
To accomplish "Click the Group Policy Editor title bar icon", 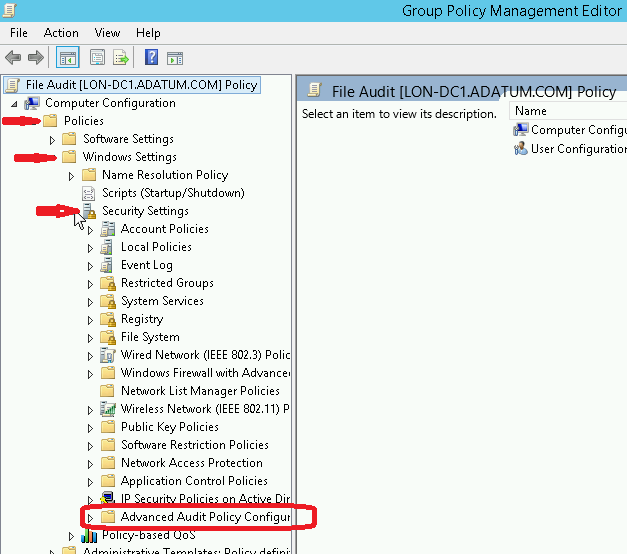I will [9, 10].
